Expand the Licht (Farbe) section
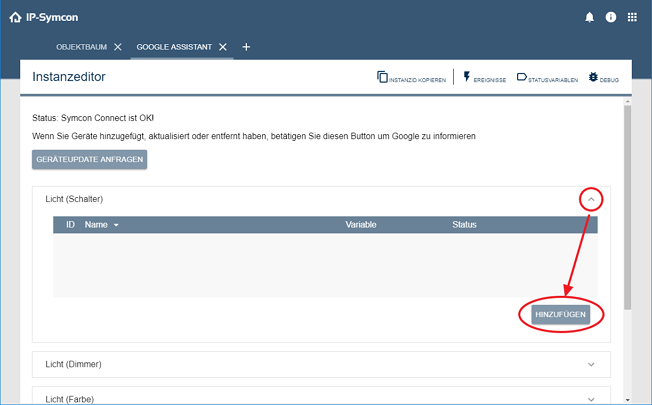652x405 pixels. tap(591, 399)
